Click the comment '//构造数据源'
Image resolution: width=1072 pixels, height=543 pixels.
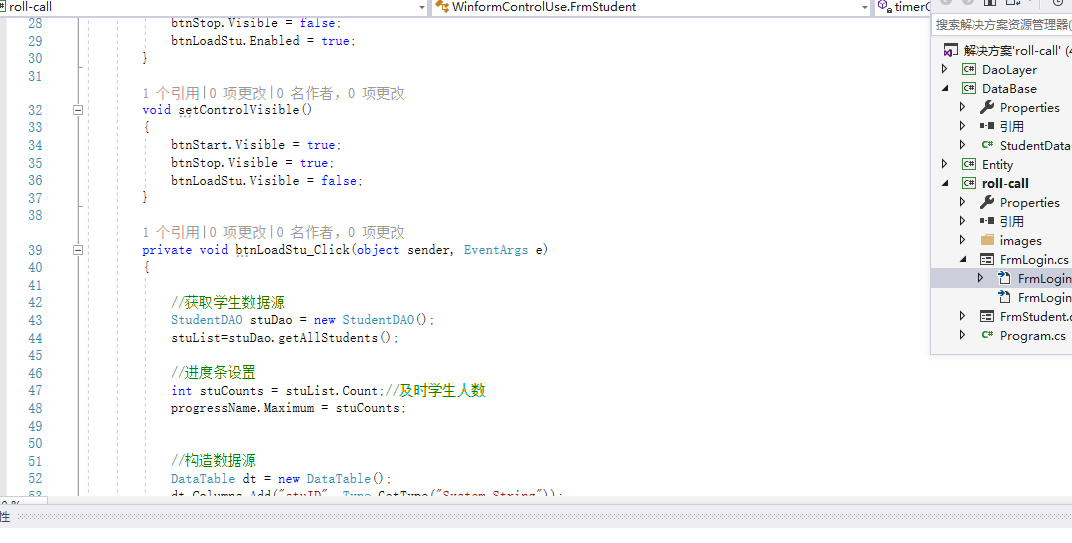pos(213,460)
